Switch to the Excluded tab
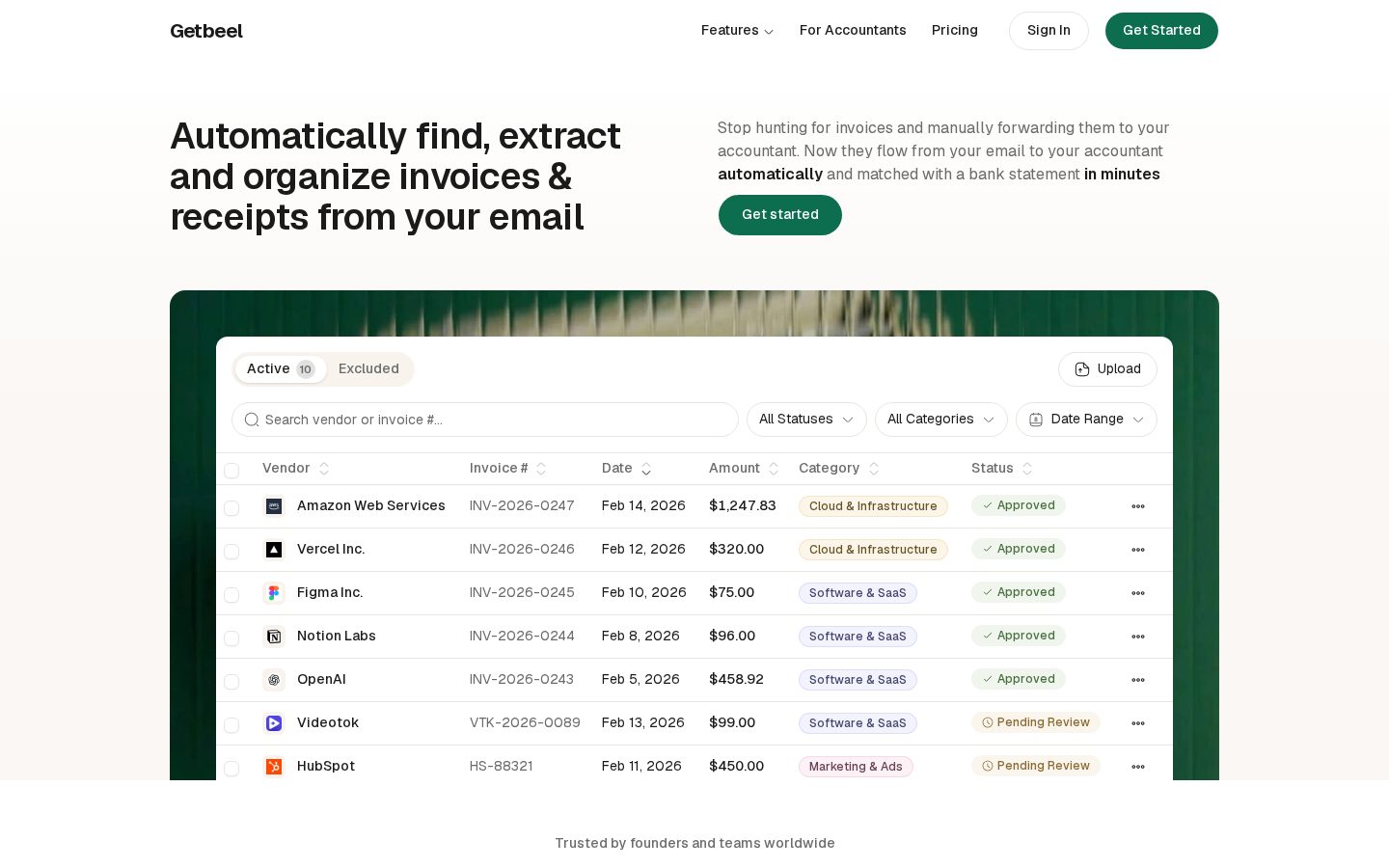The height and width of the screenshot is (868, 1389). coord(368,369)
